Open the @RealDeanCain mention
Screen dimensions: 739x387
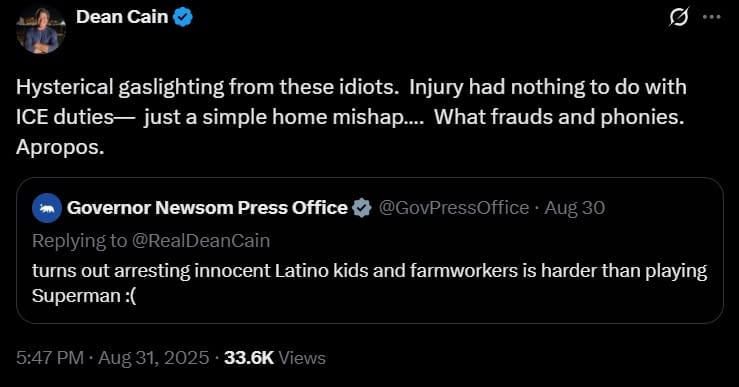click(201, 241)
